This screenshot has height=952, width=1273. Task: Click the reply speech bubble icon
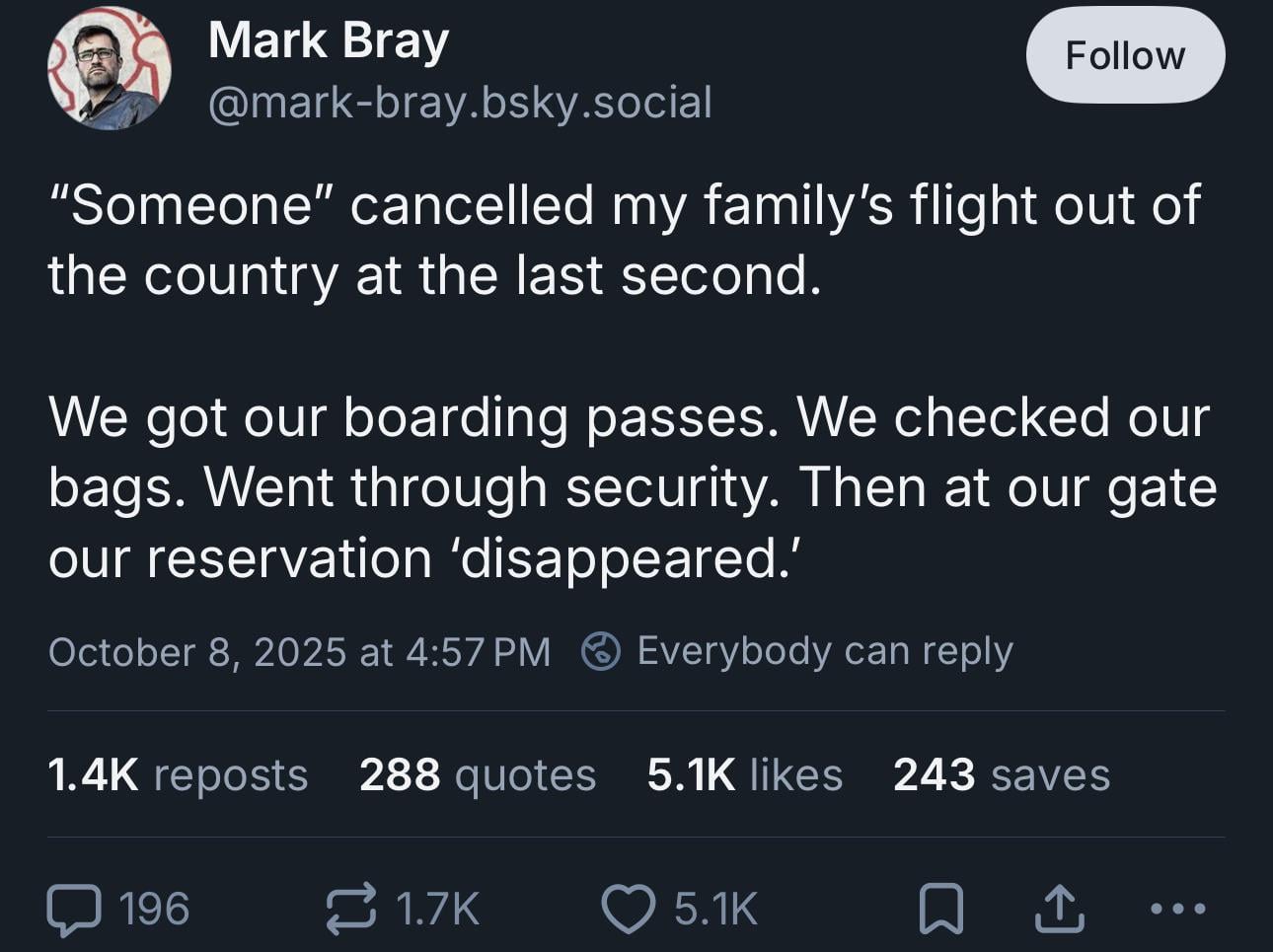(x=74, y=909)
